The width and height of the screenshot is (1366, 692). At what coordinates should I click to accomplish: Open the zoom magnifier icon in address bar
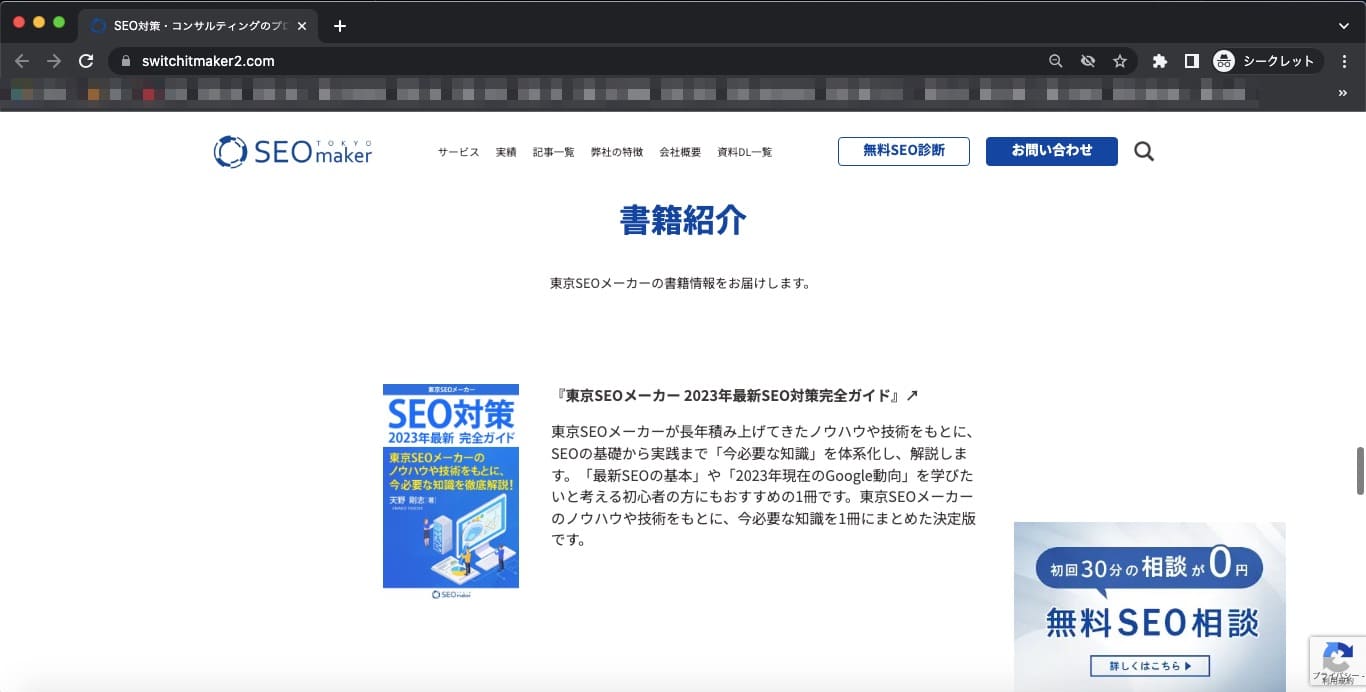coord(1056,61)
